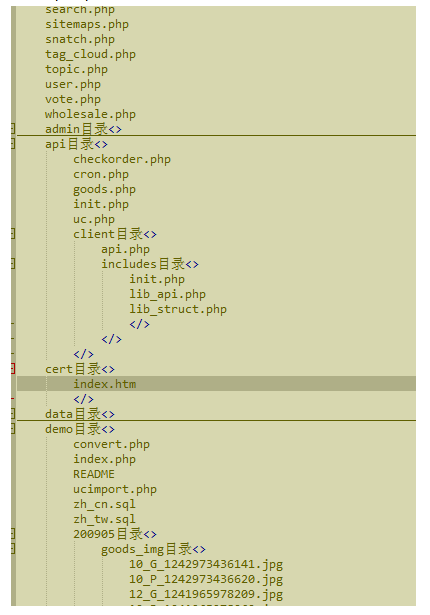The image size is (430, 615).
Task: Click the lib_struct.php line
Action: click(178, 309)
